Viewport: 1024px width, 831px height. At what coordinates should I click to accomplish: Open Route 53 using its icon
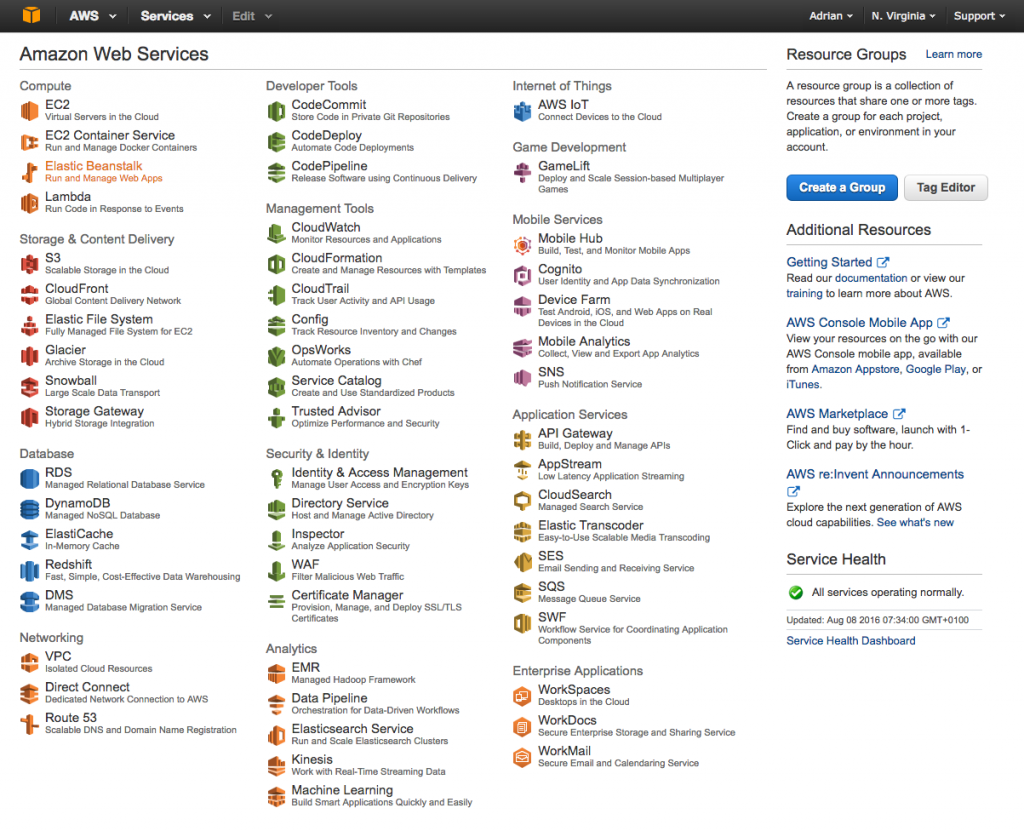[x=29, y=722]
